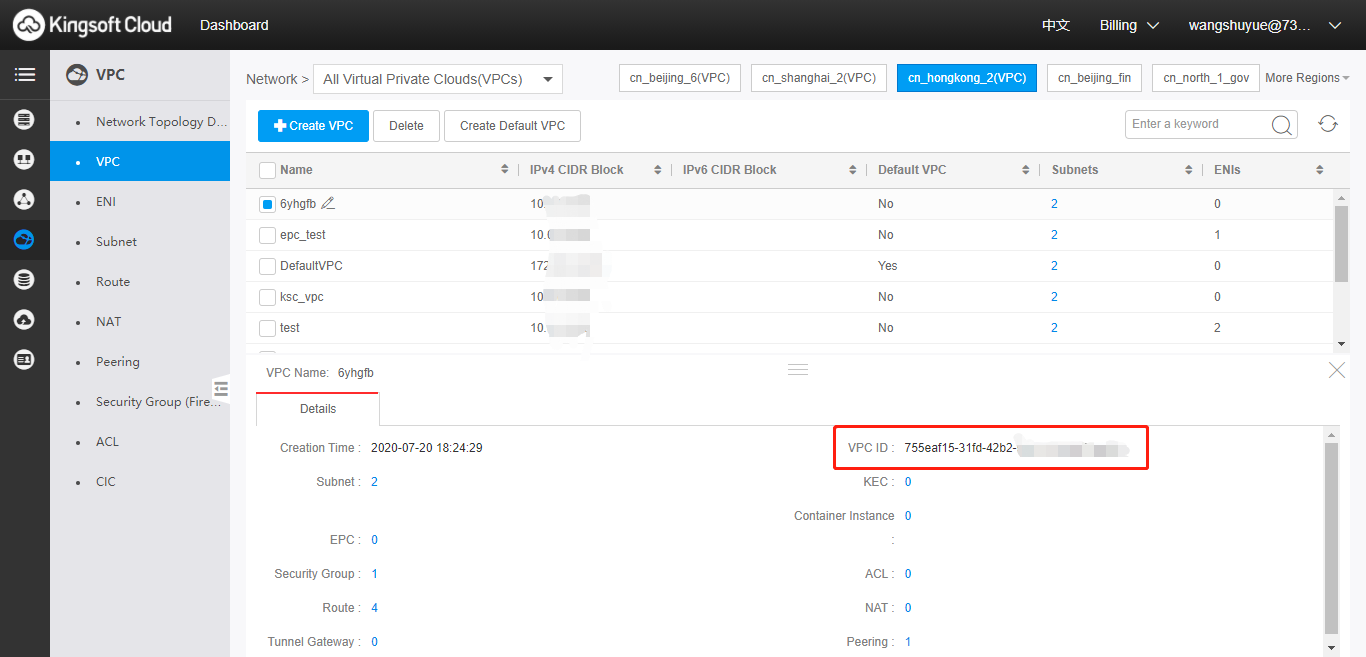Open Dashboard link in top bar
Image resolution: width=1366 pixels, height=657 pixels.
click(x=234, y=25)
